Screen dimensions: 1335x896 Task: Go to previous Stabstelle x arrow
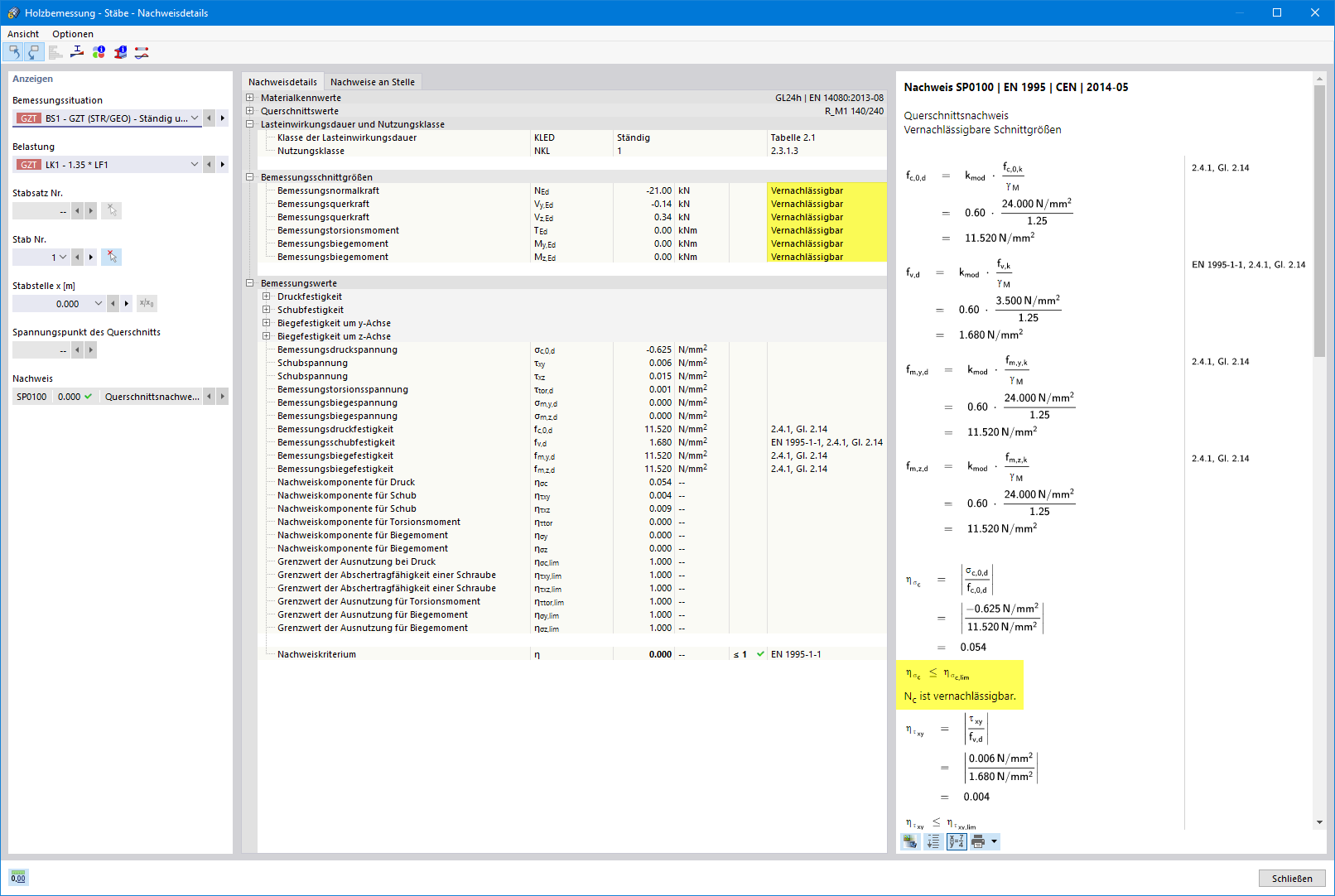[113, 304]
